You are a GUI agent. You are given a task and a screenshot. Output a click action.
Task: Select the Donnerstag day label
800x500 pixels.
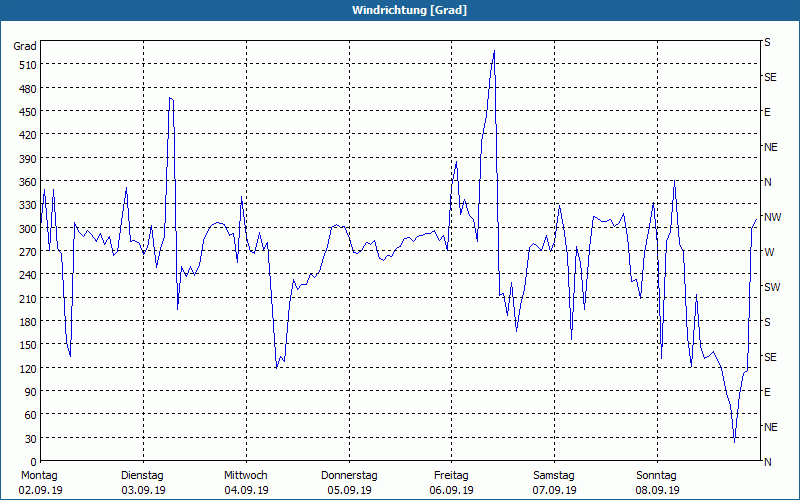(x=349, y=476)
